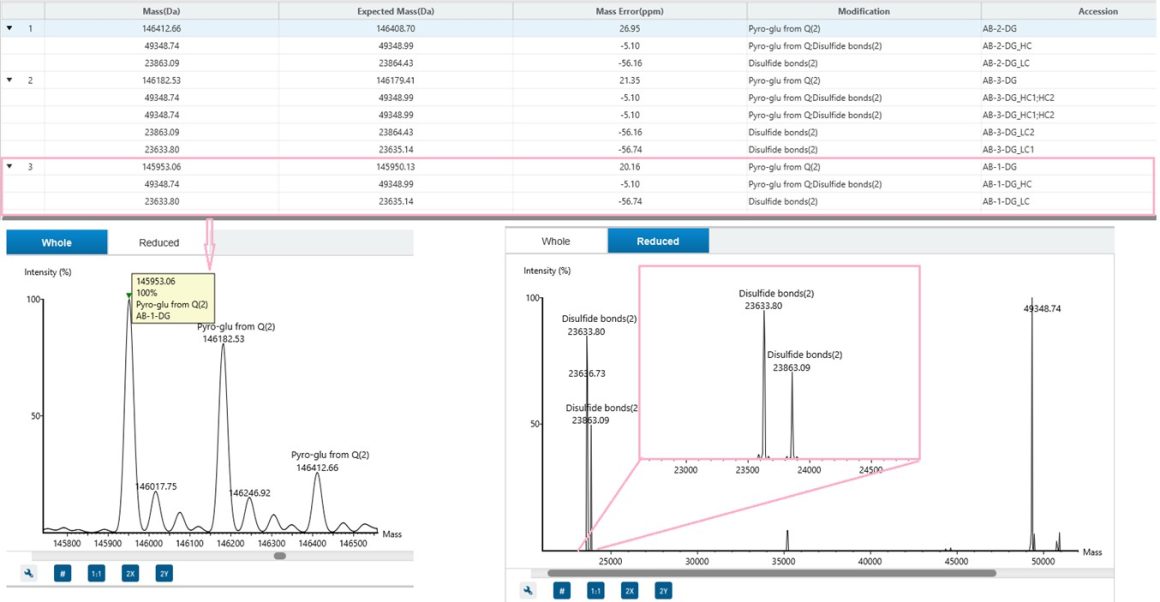Open the wrench settings icon below the Reduced spectrum

point(527,590)
